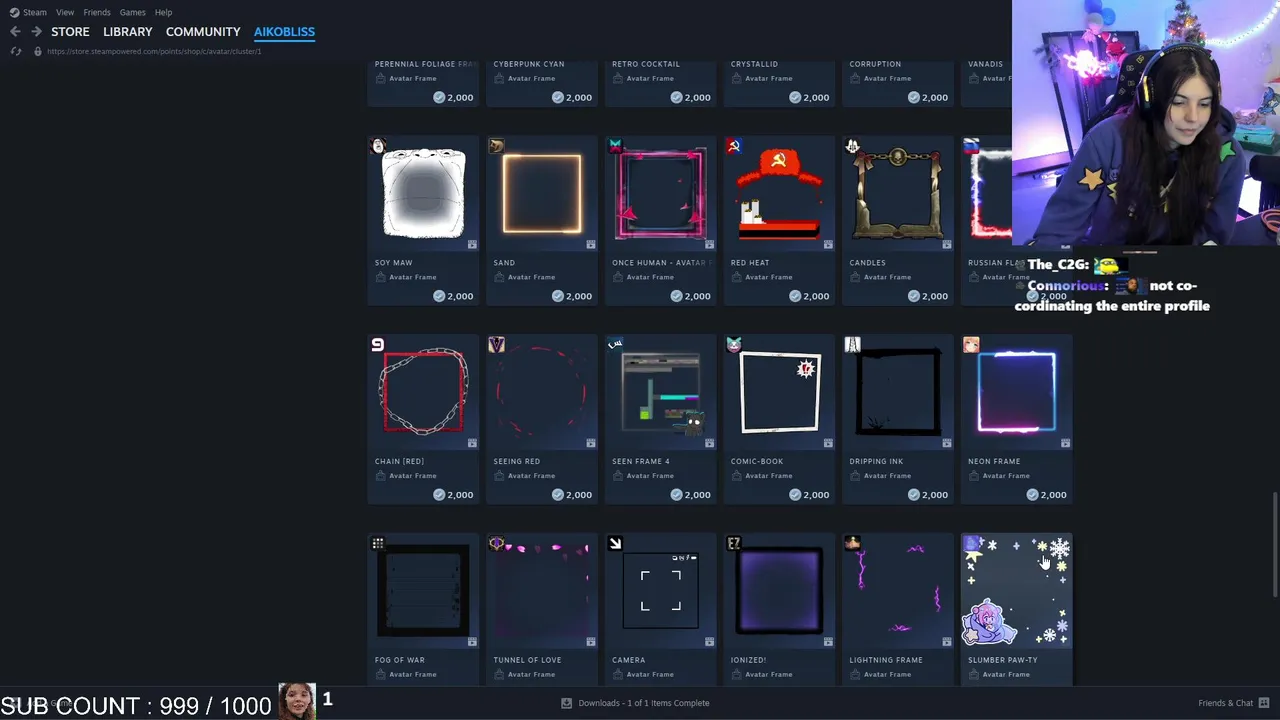Image resolution: width=1280 pixels, height=720 pixels.
Task: Click the animated badge icon on Sand thumbnail
Action: 591,244
